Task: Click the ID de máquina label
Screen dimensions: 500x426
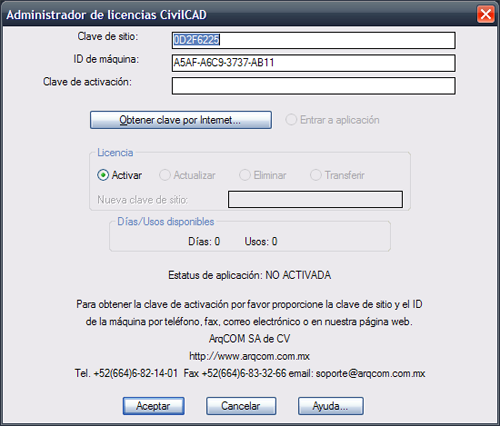Action: pyautogui.click(x=106, y=59)
